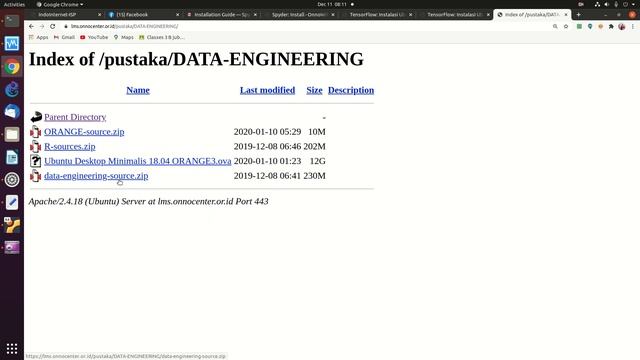Open the YouTube bookmark
Screen dimensions: 640x360
tap(94, 37)
